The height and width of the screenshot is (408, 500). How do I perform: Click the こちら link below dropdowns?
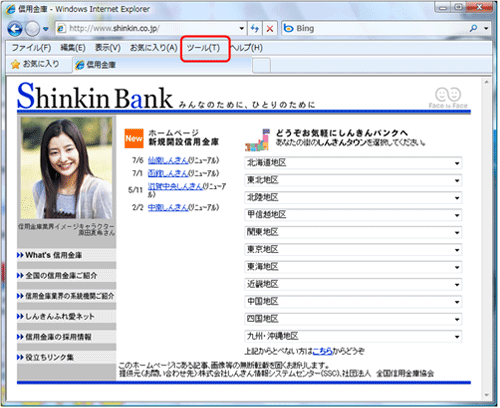point(322,351)
